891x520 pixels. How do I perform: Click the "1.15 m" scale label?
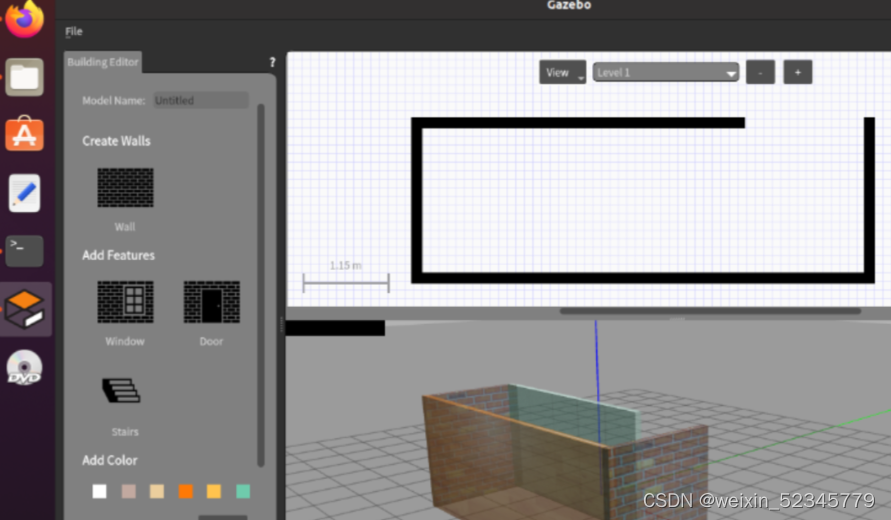tap(345, 265)
